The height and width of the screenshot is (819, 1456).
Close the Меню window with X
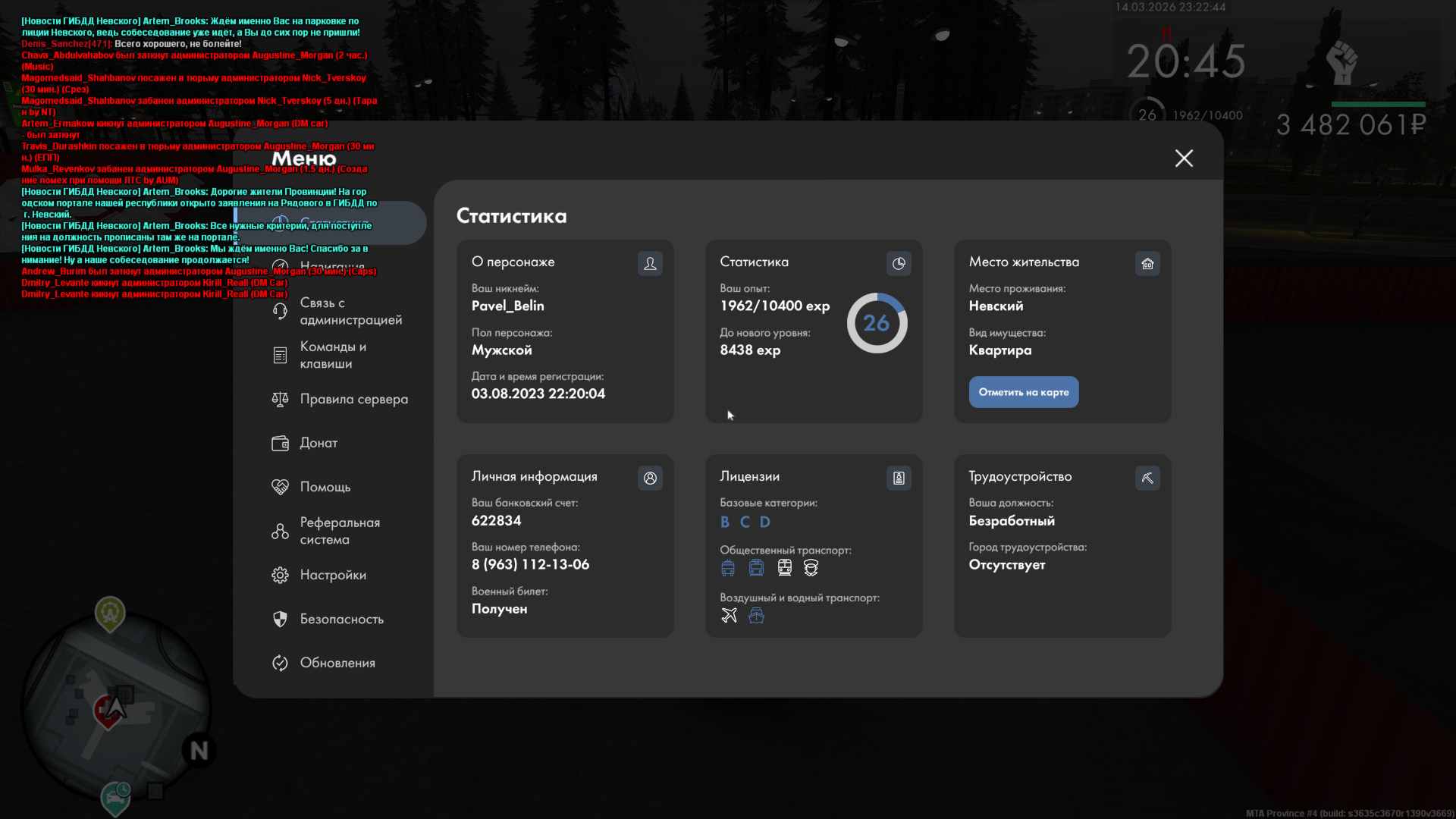[x=1184, y=158]
